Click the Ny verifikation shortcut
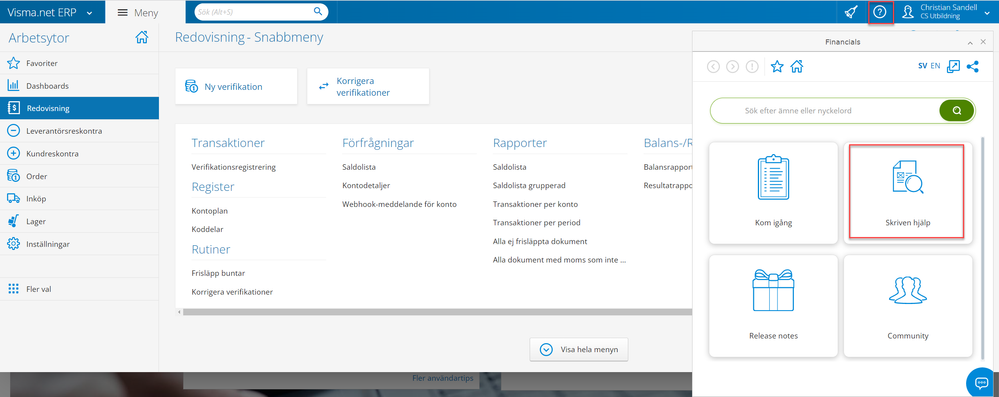This screenshot has height=397, width=999. point(236,87)
